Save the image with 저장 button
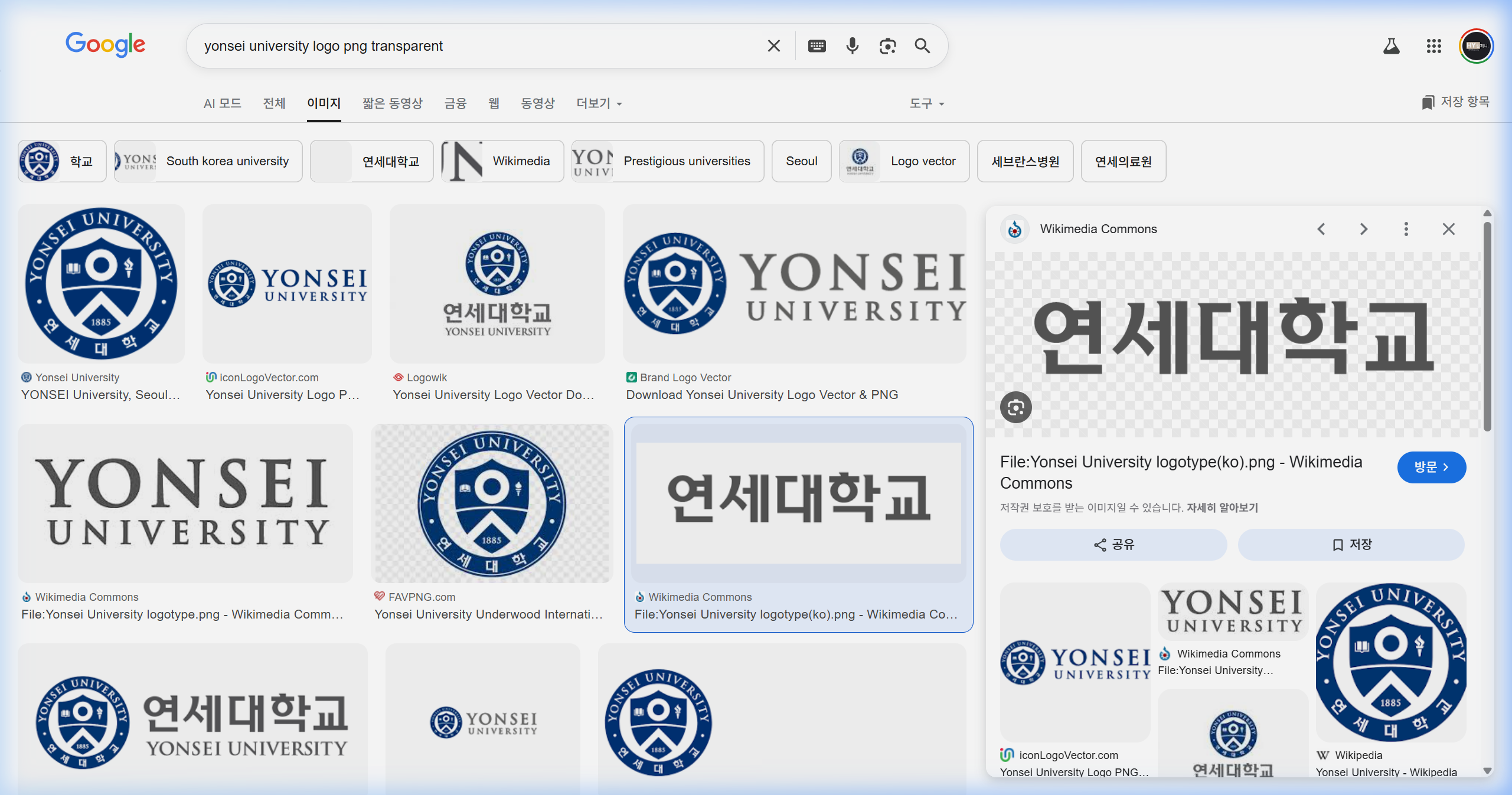This screenshot has height=795, width=1512. [x=1351, y=544]
